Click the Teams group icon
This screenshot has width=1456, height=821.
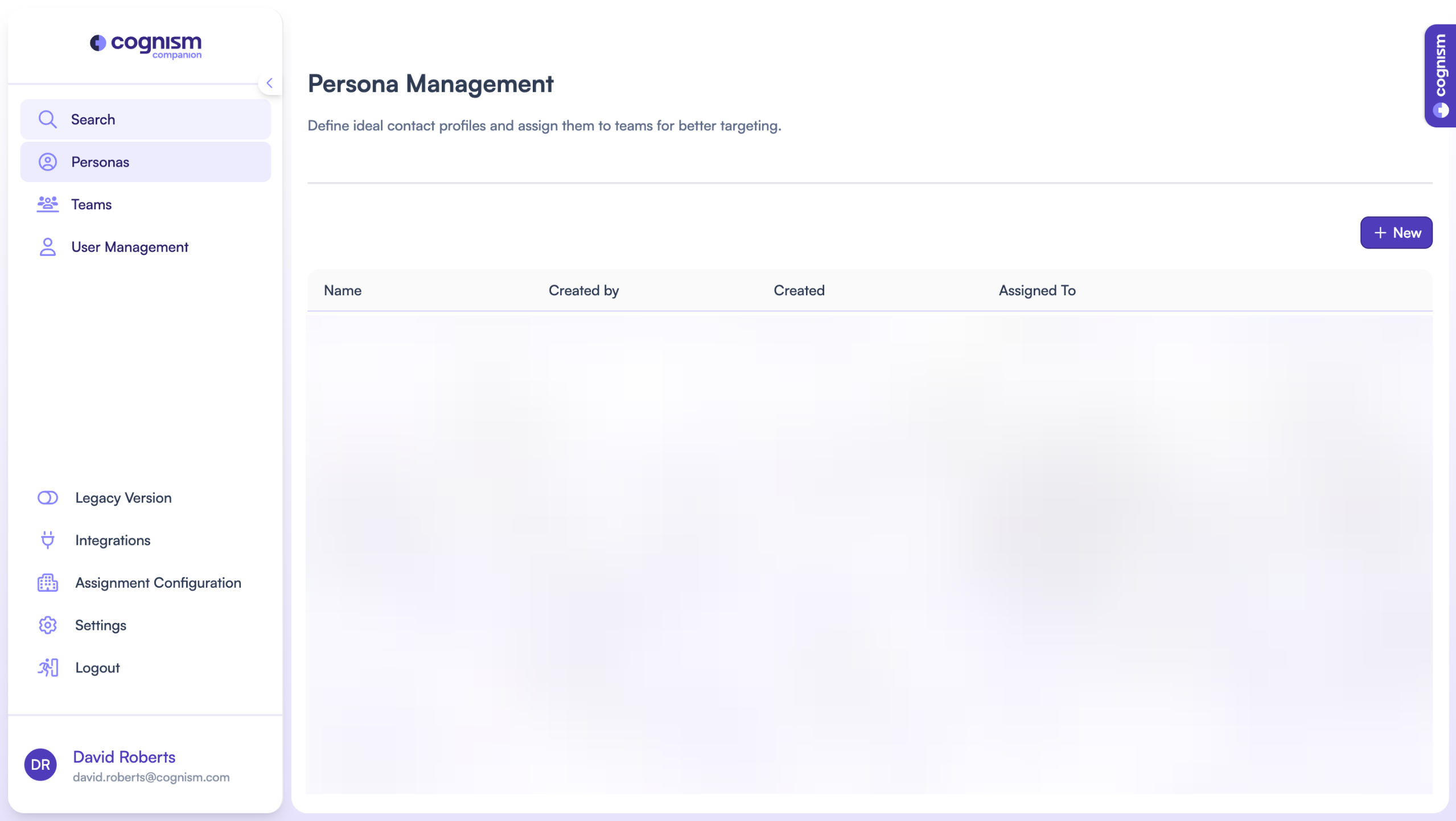click(47, 204)
